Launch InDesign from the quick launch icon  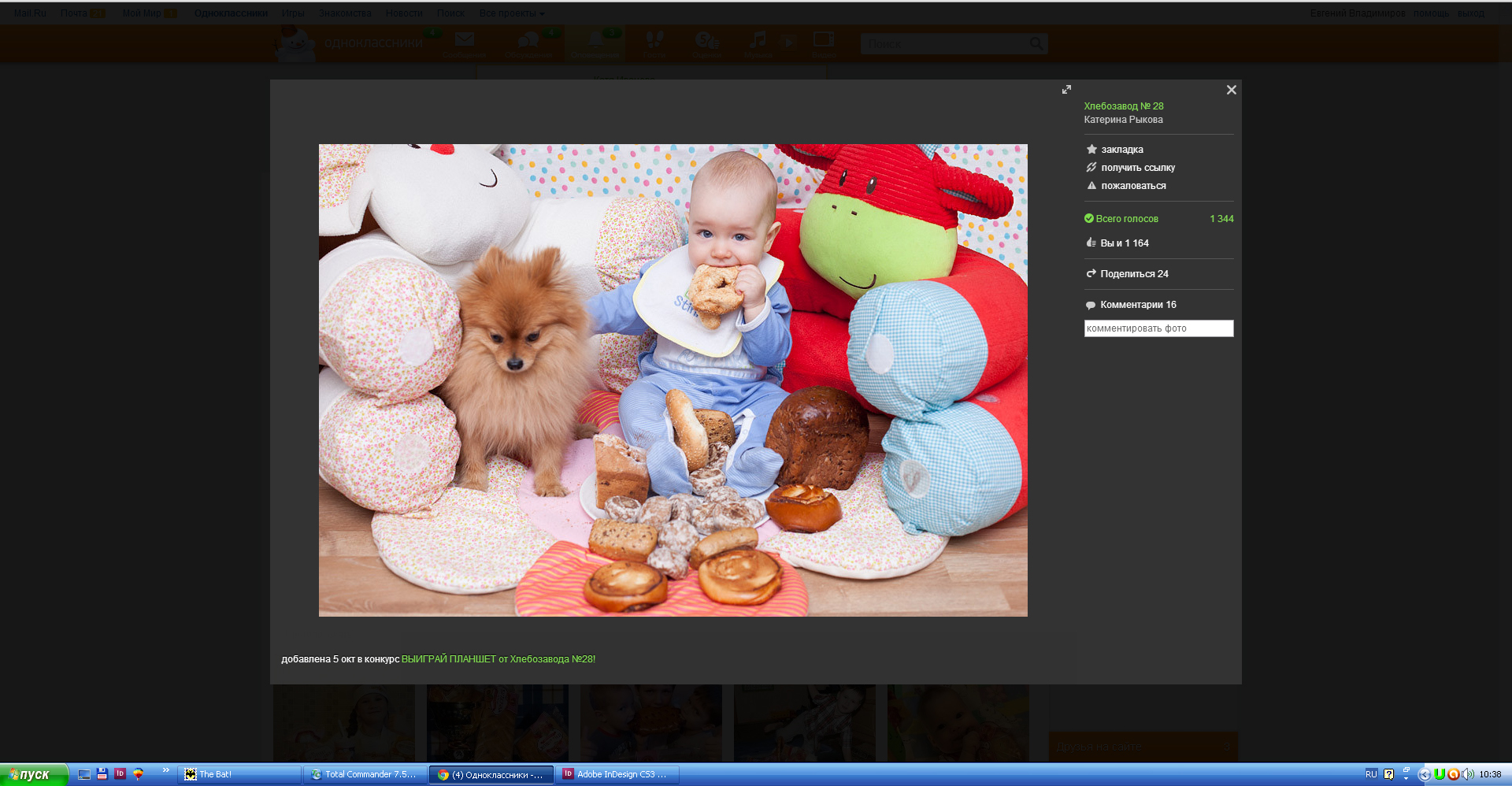[120, 774]
